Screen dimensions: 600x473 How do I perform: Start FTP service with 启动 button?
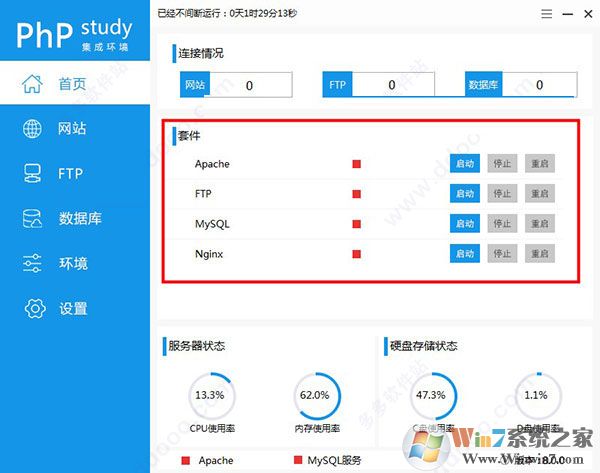465,193
